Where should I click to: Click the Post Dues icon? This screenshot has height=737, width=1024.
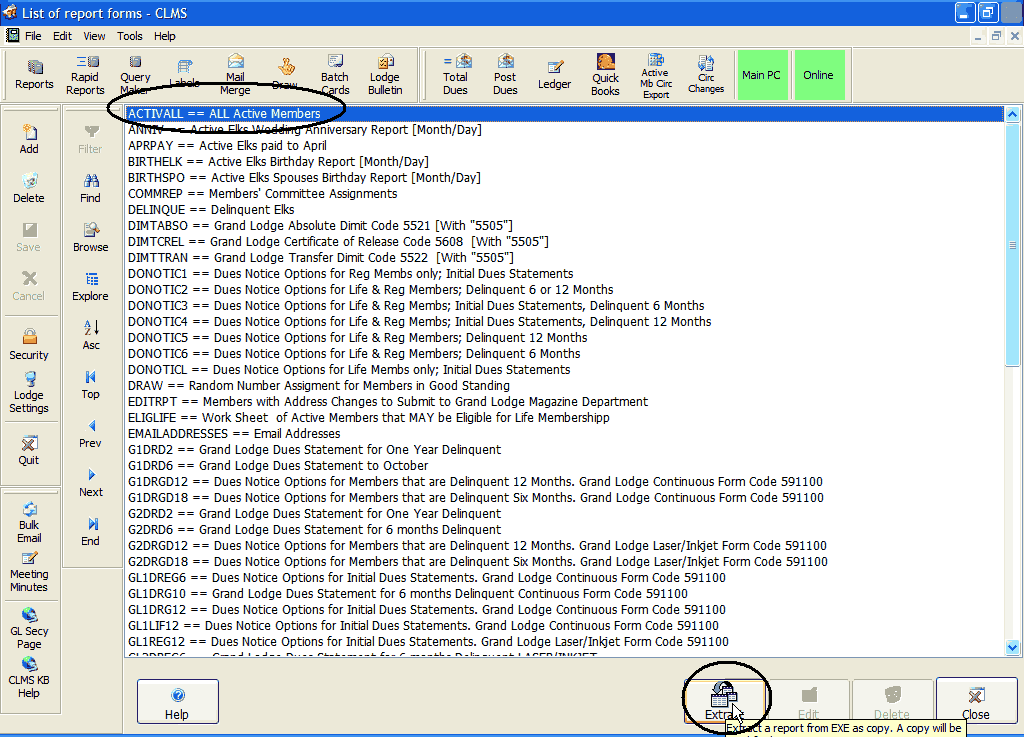pos(506,75)
